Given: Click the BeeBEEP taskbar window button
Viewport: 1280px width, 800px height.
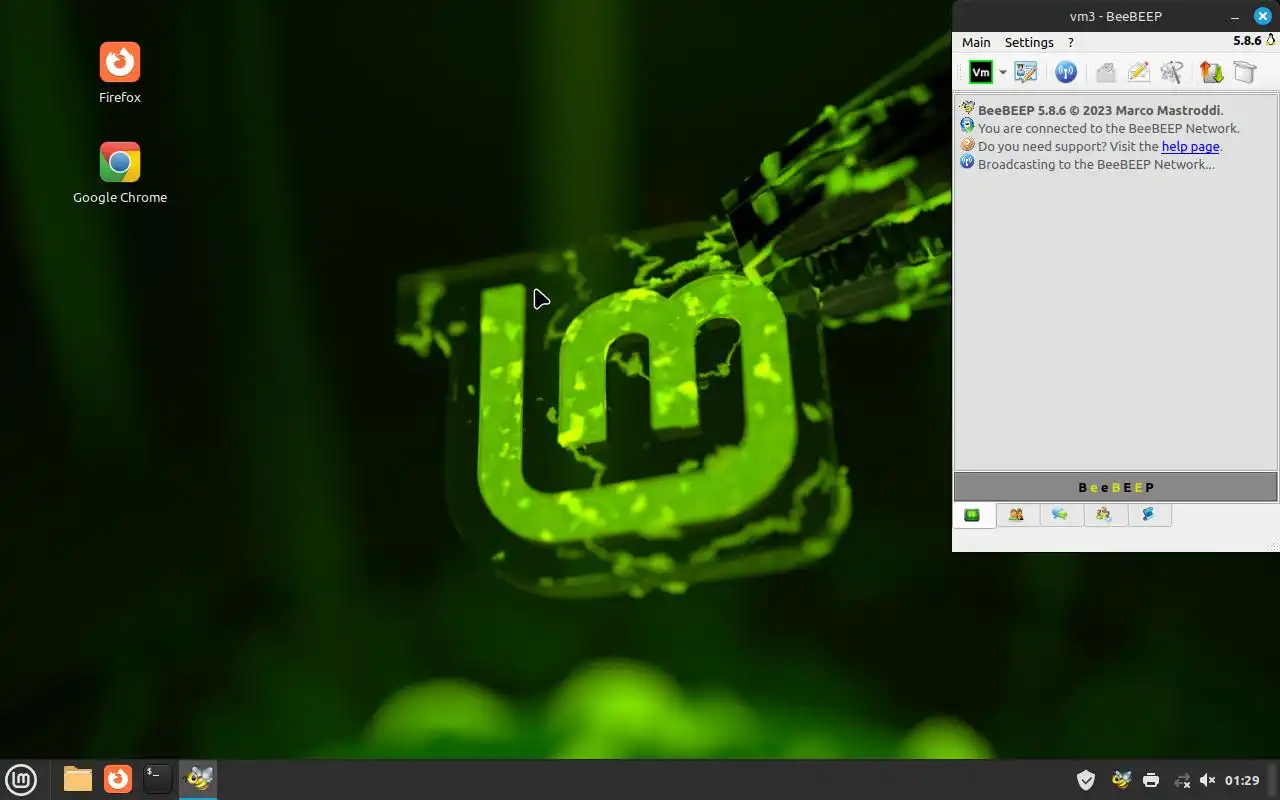Looking at the screenshot, I should [198, 779].
